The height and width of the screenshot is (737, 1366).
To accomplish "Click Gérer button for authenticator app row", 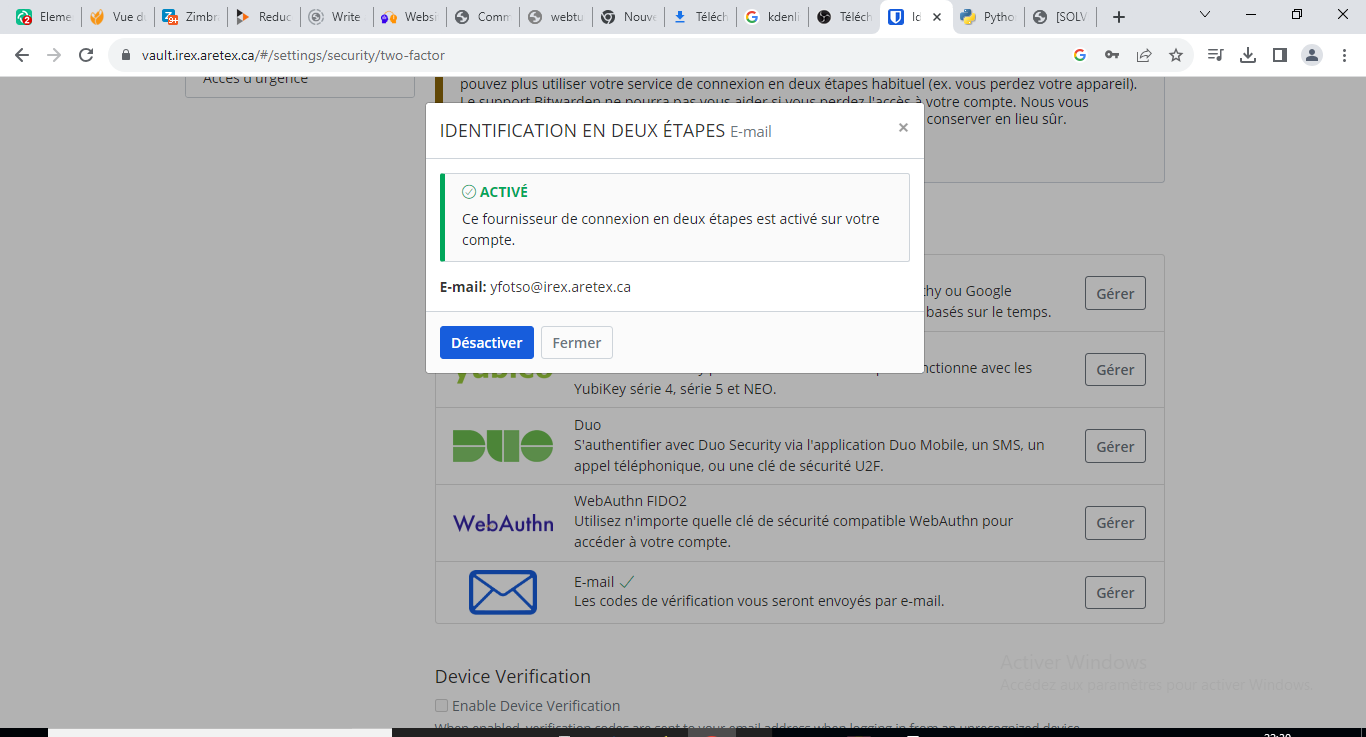I will tap(1115, 293).
